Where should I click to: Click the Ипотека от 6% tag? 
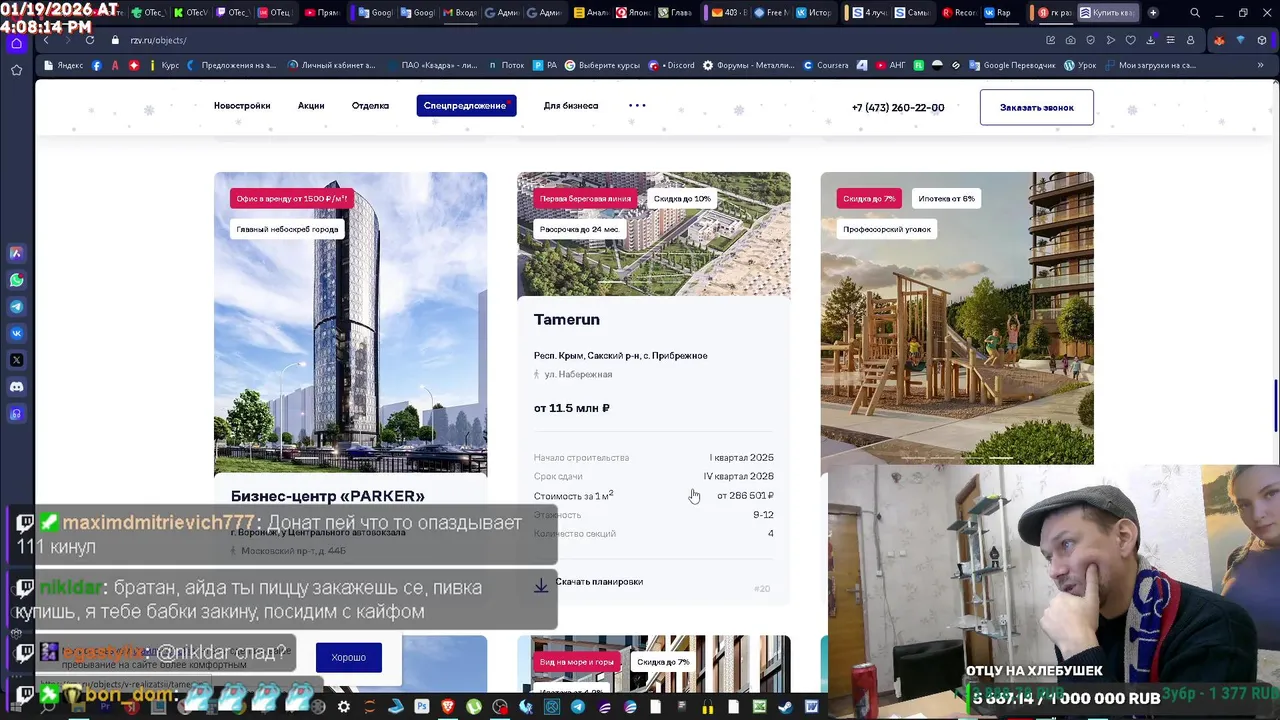point(946,198)
